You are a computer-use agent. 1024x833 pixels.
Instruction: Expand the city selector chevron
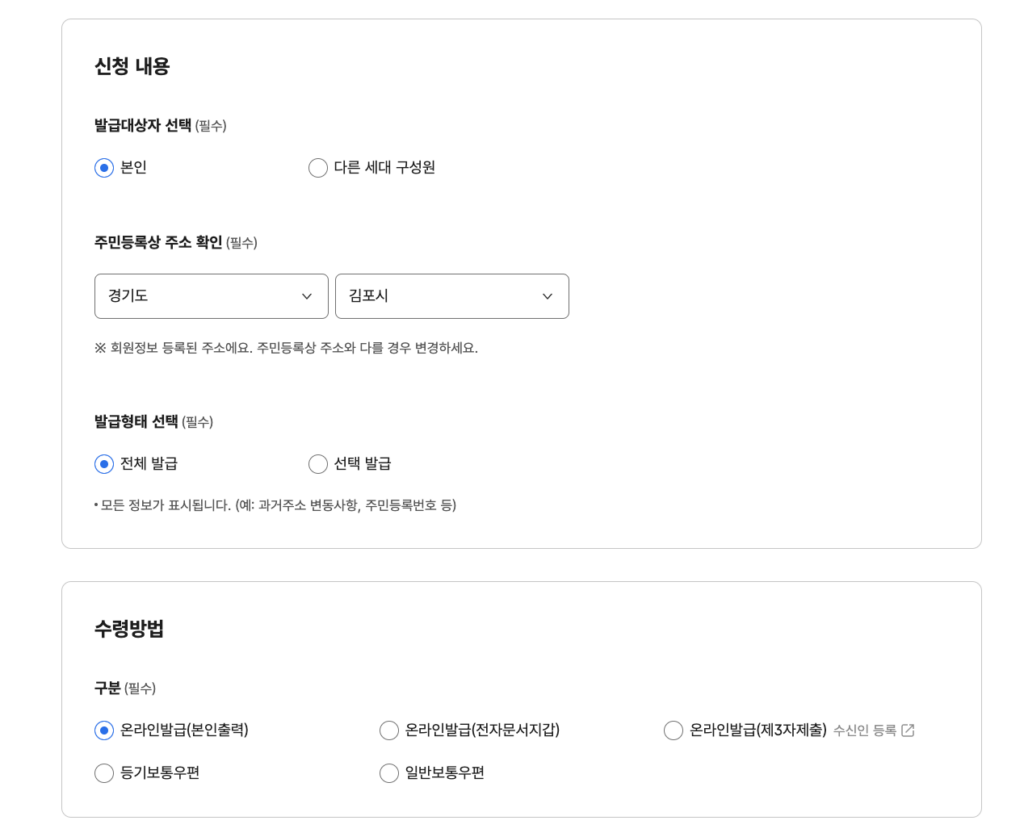547,296
